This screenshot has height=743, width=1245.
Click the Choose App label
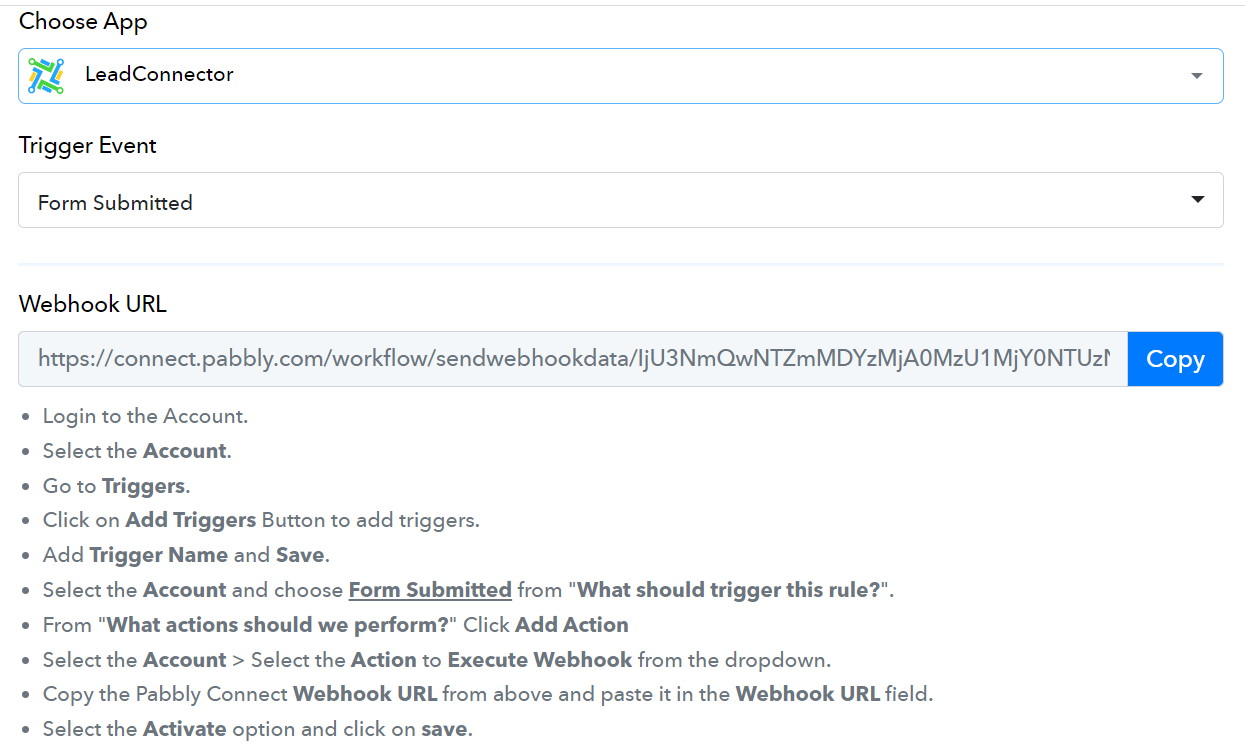tap(84, 21)
